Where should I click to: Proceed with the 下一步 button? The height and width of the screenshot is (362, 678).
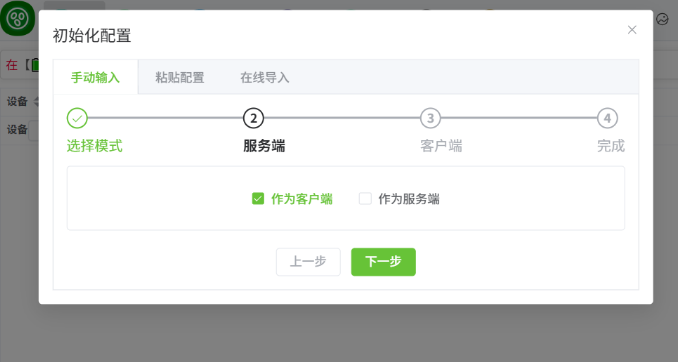(x=383, y=262)
